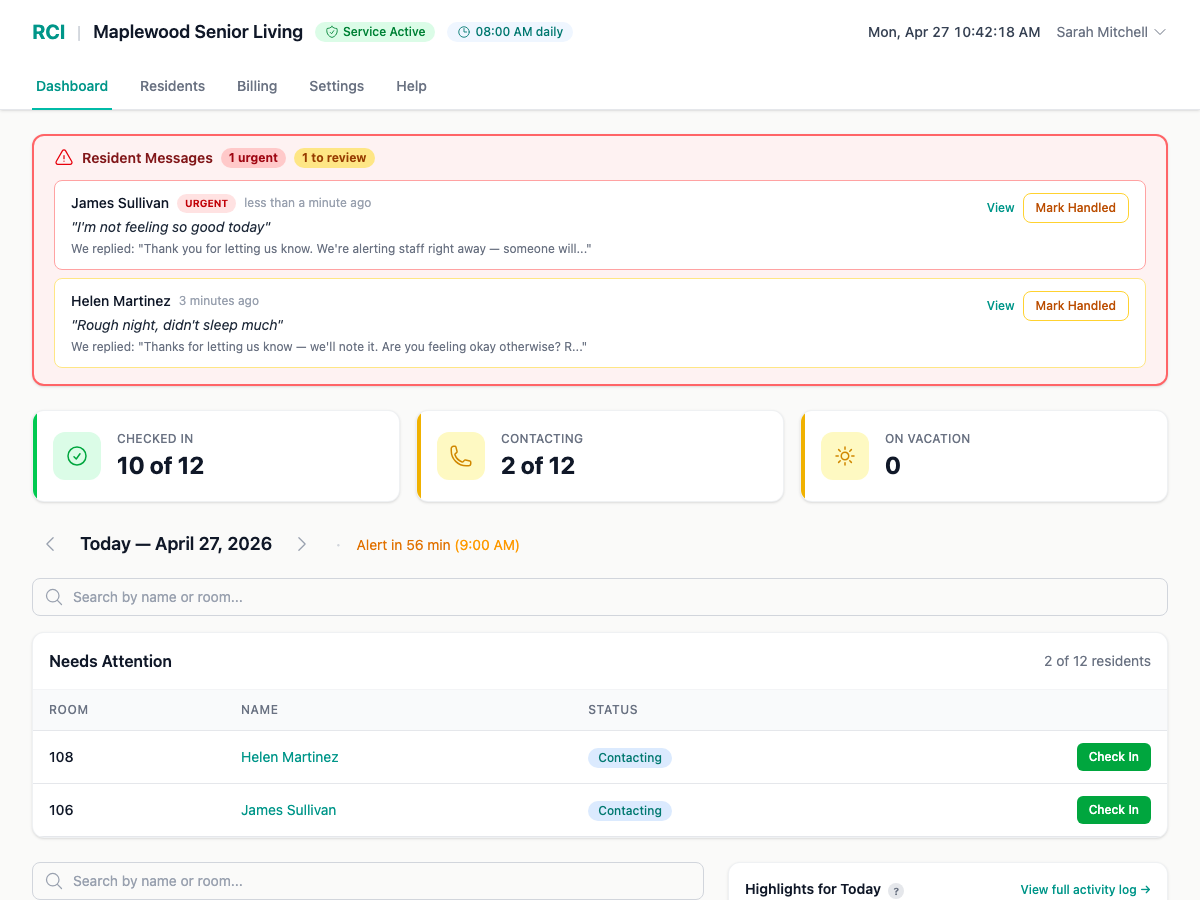Click the quote "Rough night, didn't sleep much"
The image size is (1200, 900).
click(x=177, y=325)
